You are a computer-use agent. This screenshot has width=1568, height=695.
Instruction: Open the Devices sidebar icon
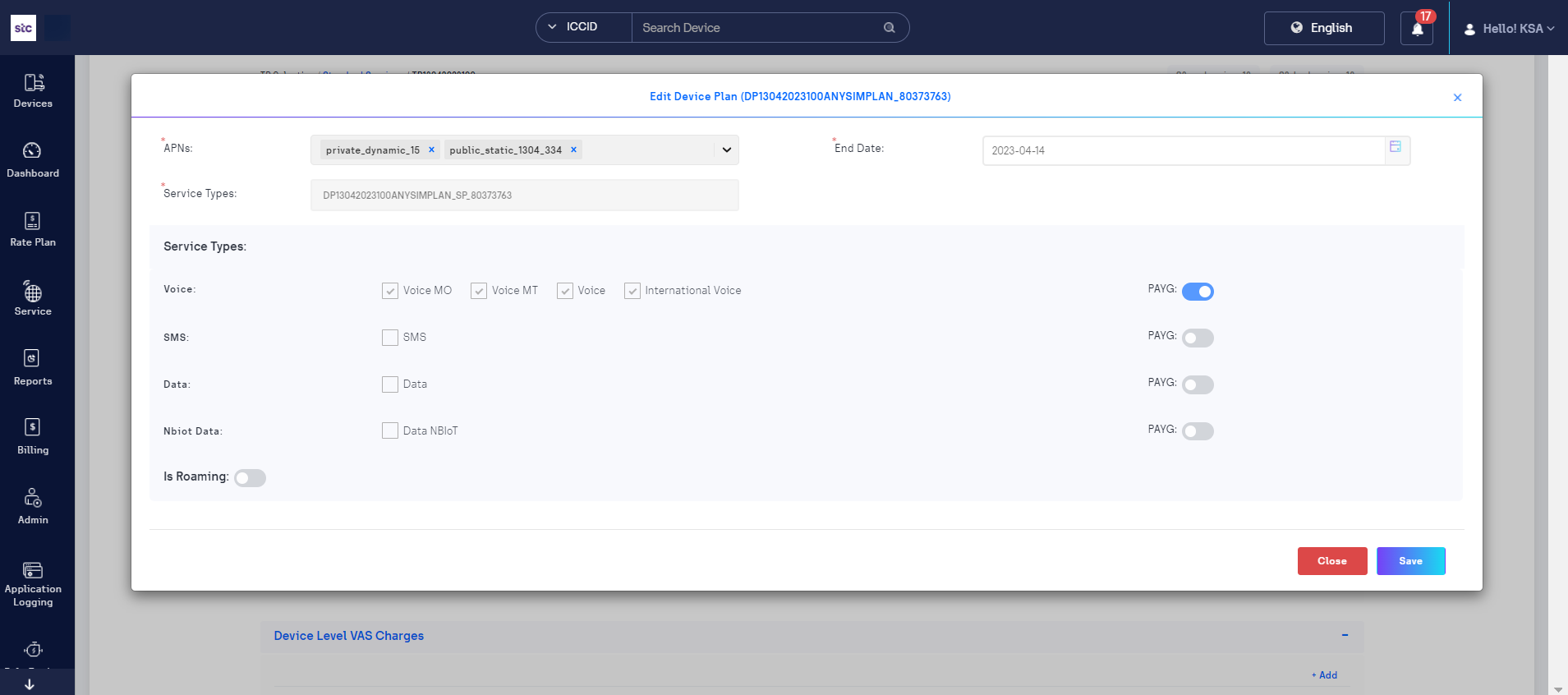point(33,83)
